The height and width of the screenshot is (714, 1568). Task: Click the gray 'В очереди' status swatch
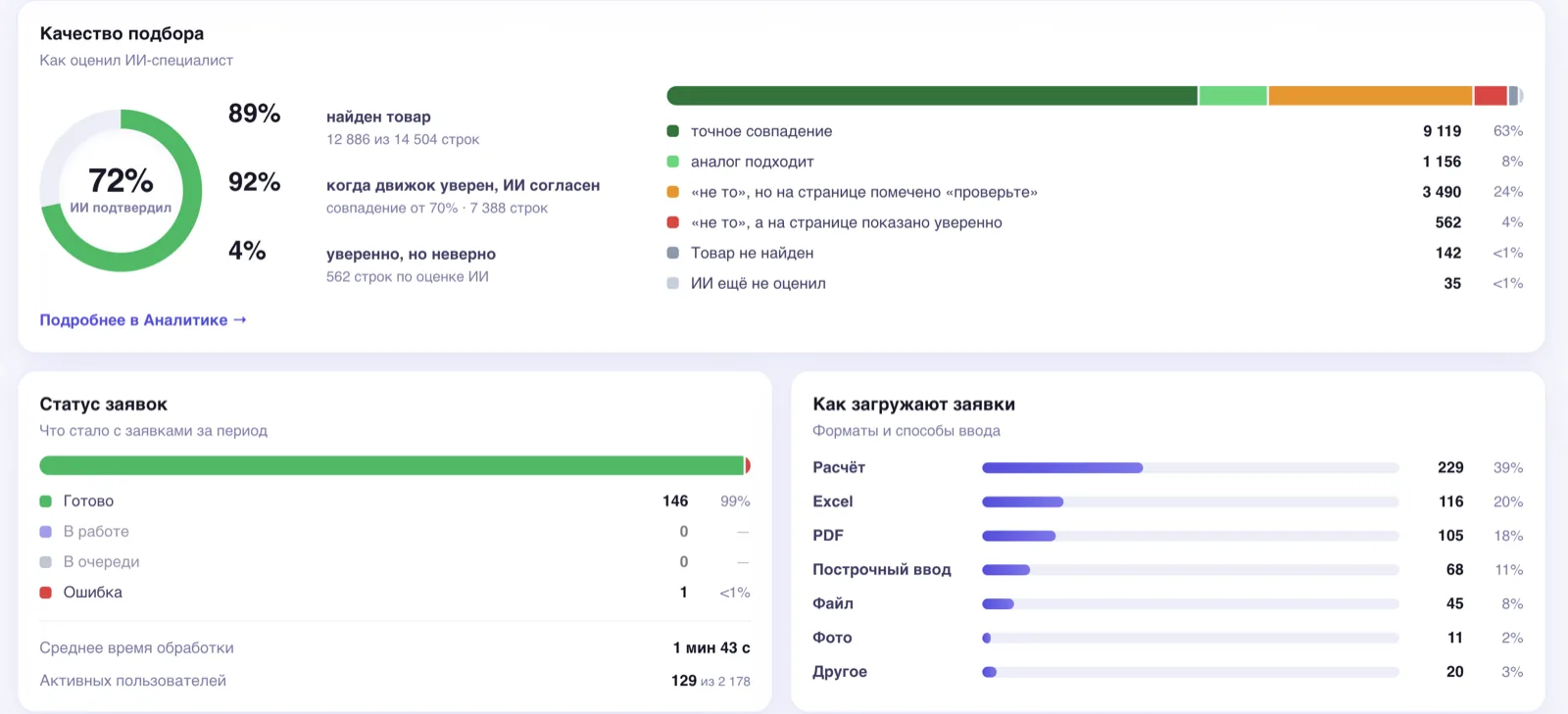click(x=45, y=562)
